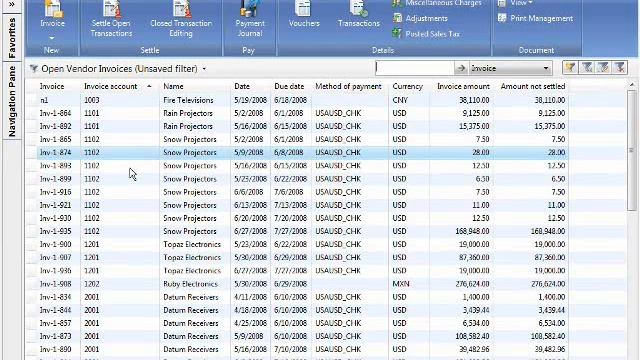Image resolution: width=640 pixels, height=360 pixels.
Task: Open Print Management
Action: click(536, 18)
